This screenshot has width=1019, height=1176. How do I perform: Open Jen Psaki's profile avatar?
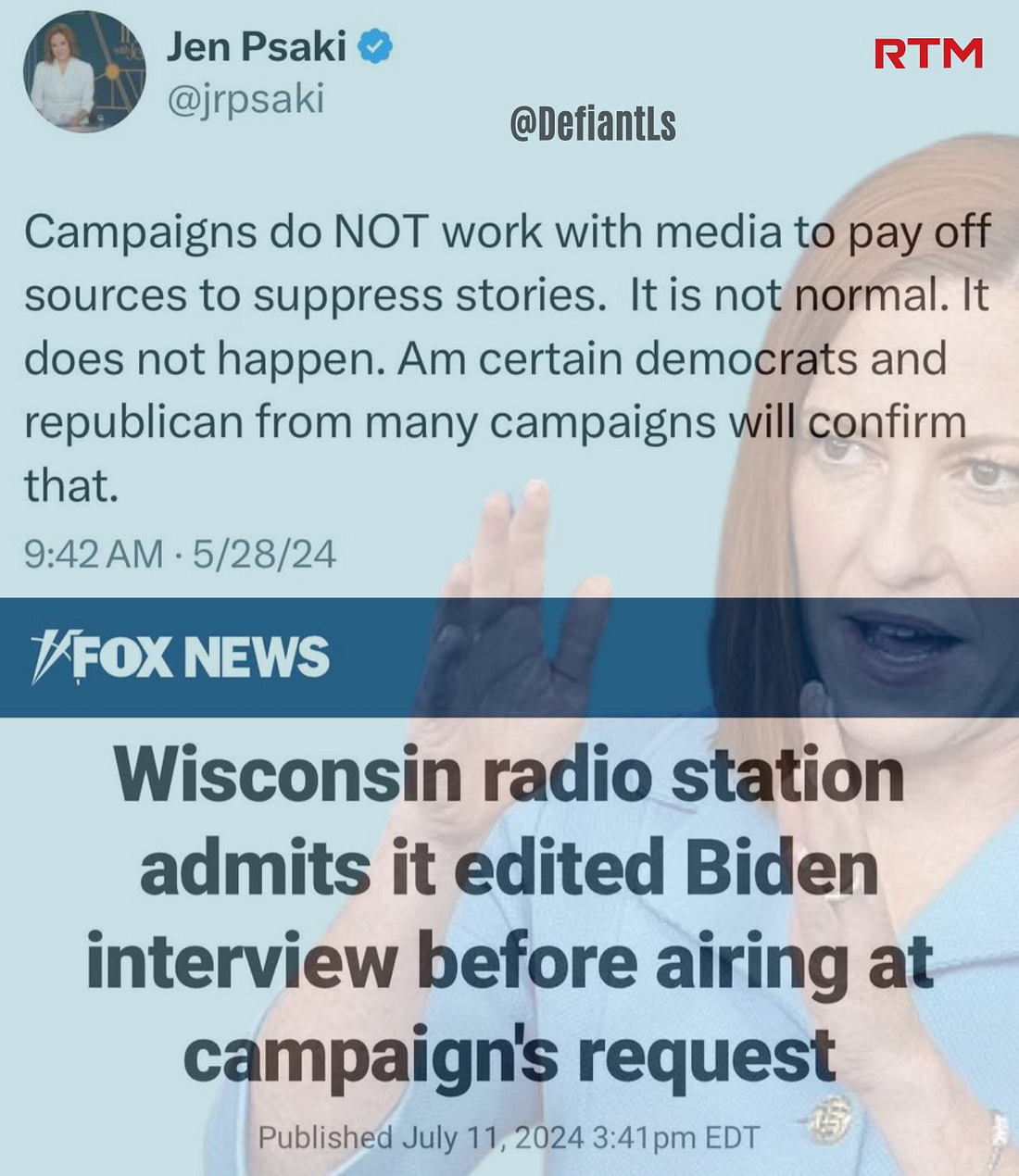[x=84, y=71]
